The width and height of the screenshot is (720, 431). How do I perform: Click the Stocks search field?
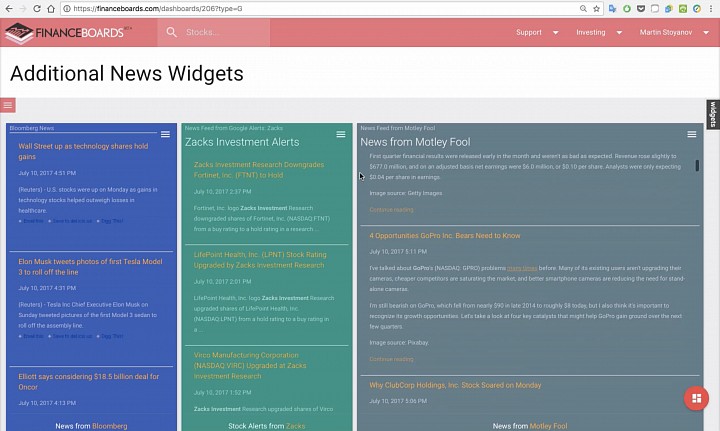pyautogui.click(x=223, y=33)
